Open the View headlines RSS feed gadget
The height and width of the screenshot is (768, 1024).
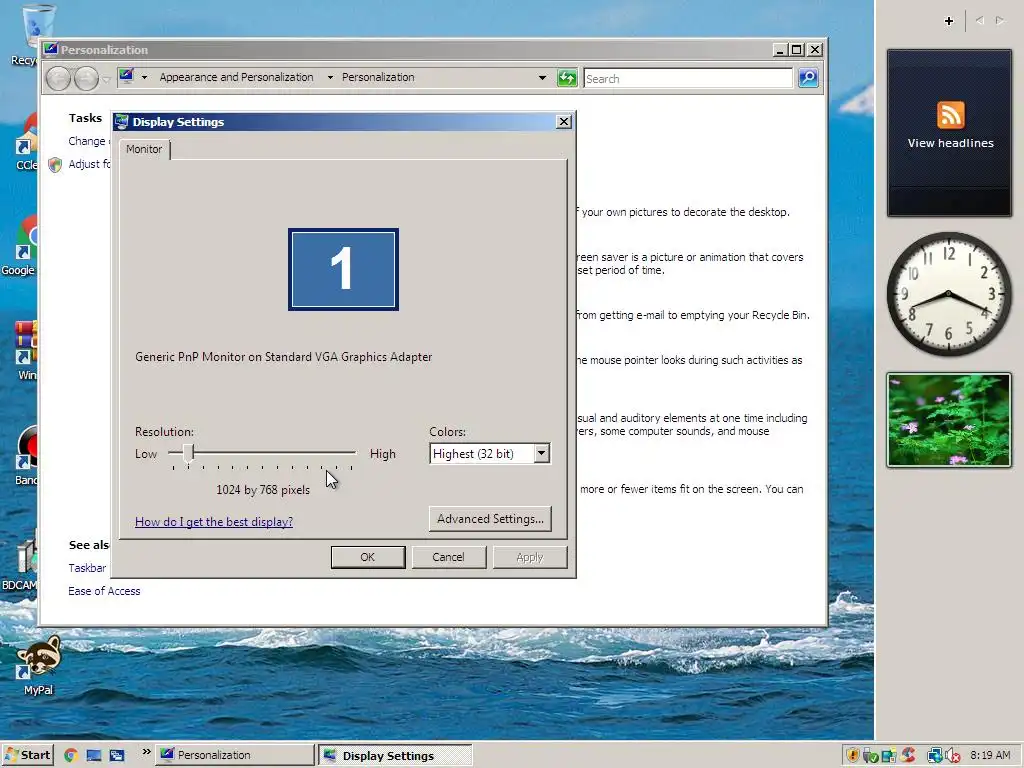click(950, 133)
